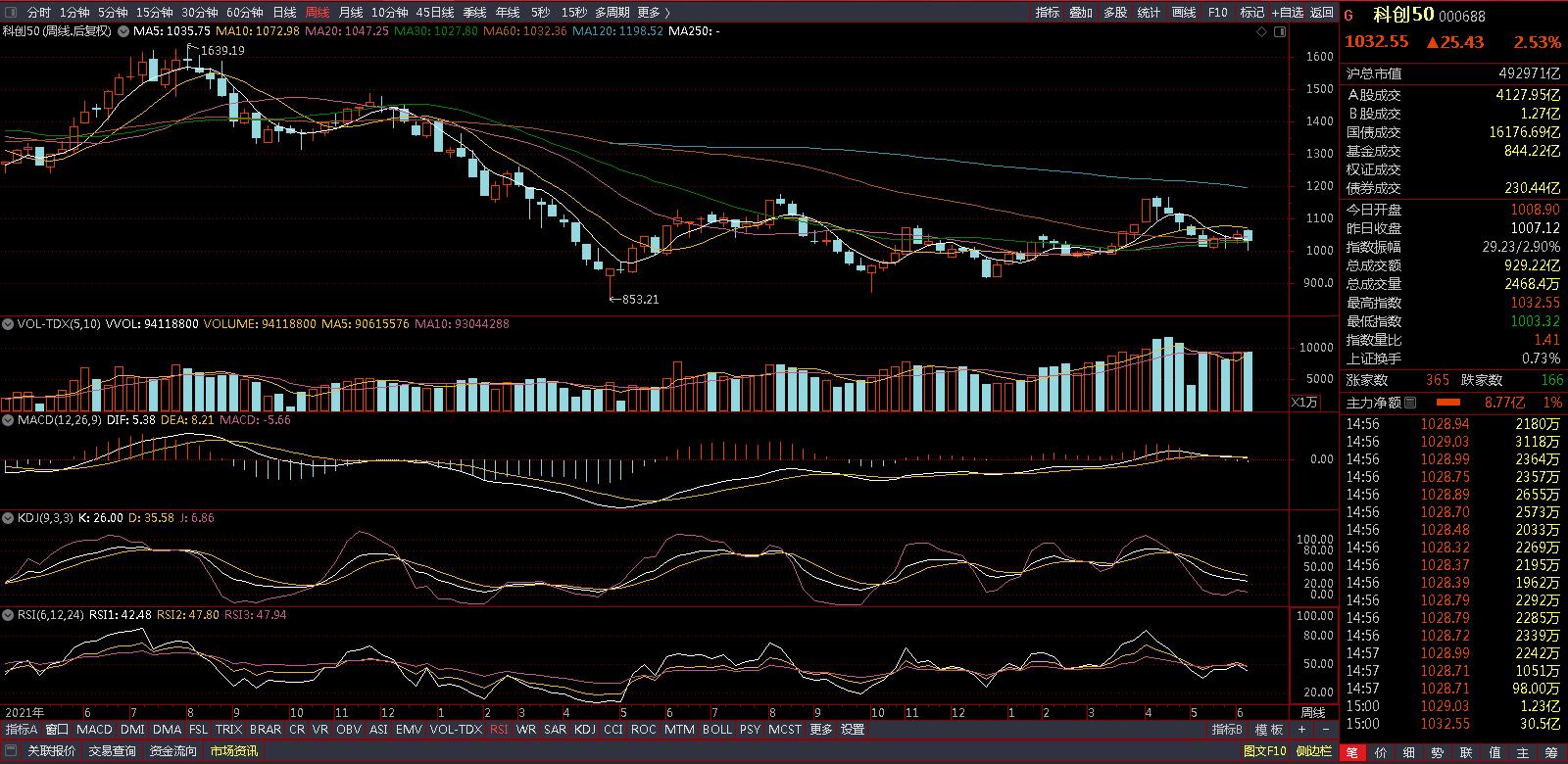The height and width of the screenshot is (764, 1568).
Task: Click the 画线 drawing tools button
Action: coord(1184,13)
